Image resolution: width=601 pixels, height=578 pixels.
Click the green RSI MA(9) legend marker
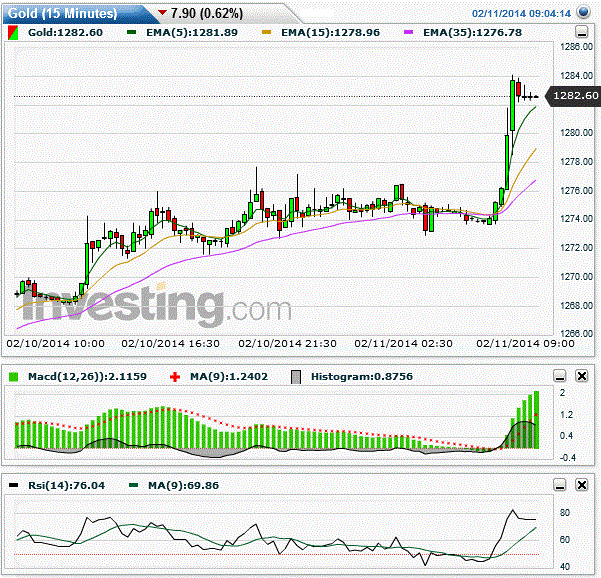tap(133, 485)
